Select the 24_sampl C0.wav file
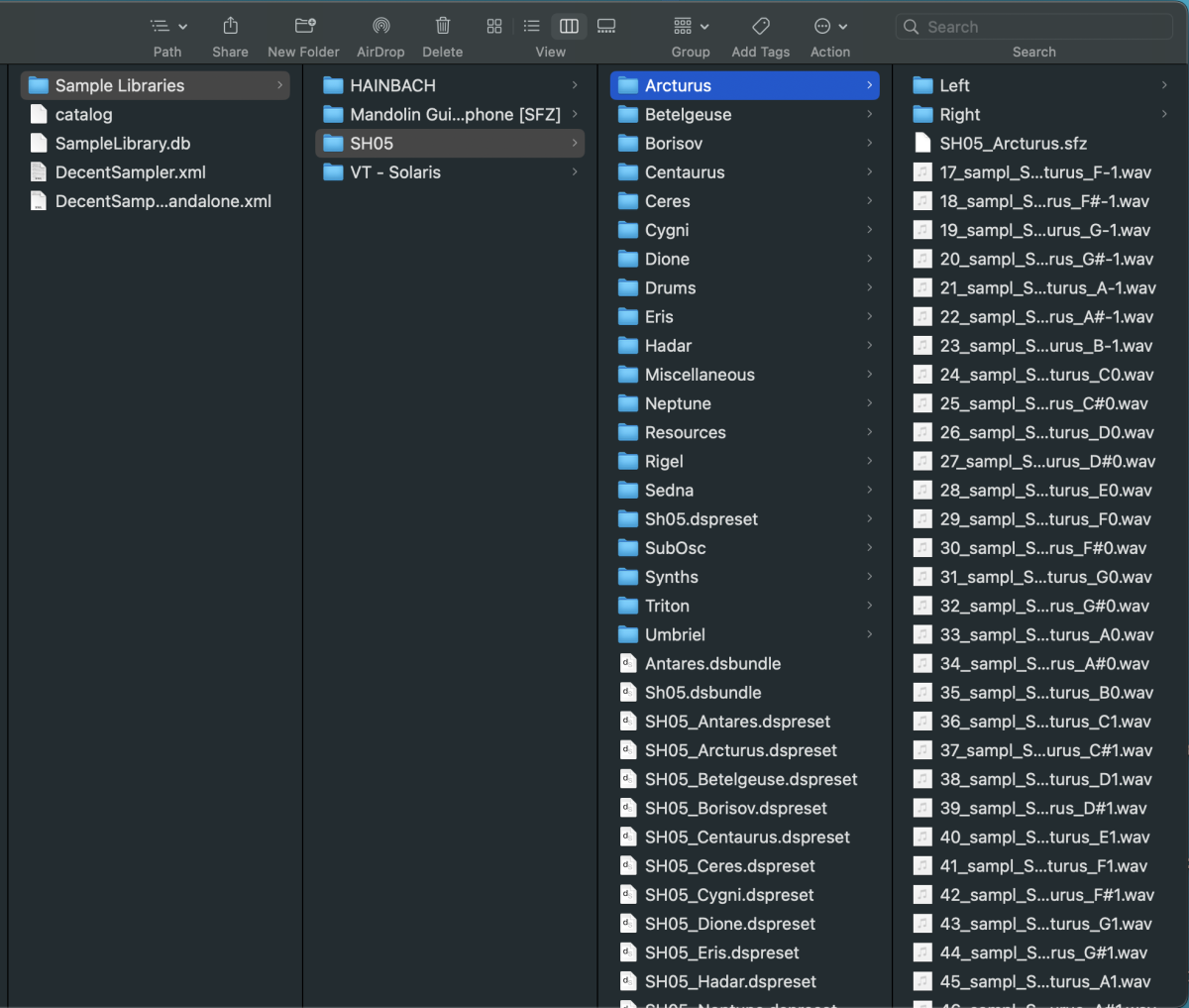 1040,375
